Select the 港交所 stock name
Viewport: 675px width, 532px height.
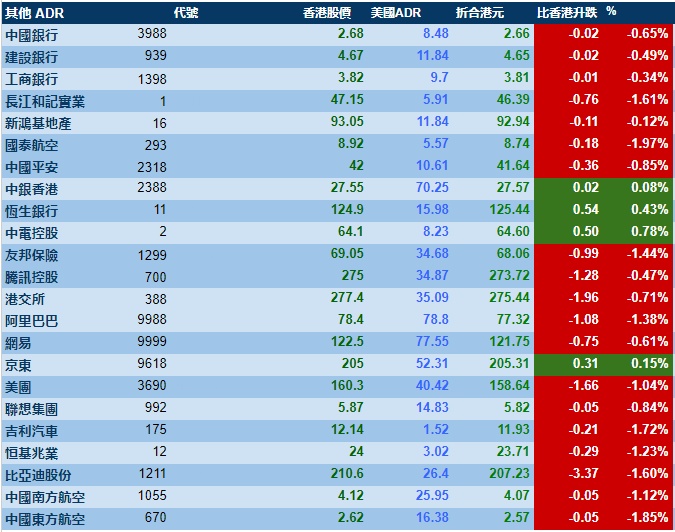(x=25, y=299)
